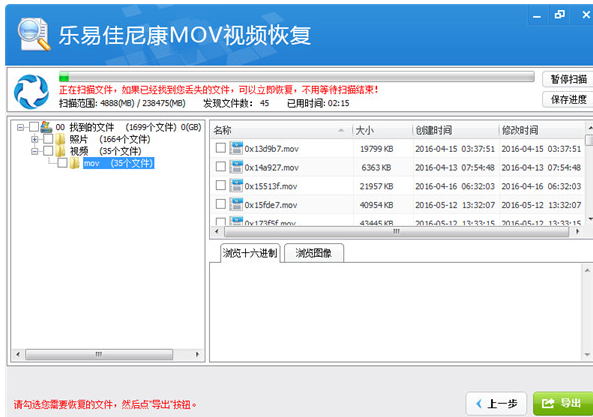The height and width of the screenshot is (417, 593).
Task: Switch to the 浏览十六进制 tab
Action: [250, 253]
